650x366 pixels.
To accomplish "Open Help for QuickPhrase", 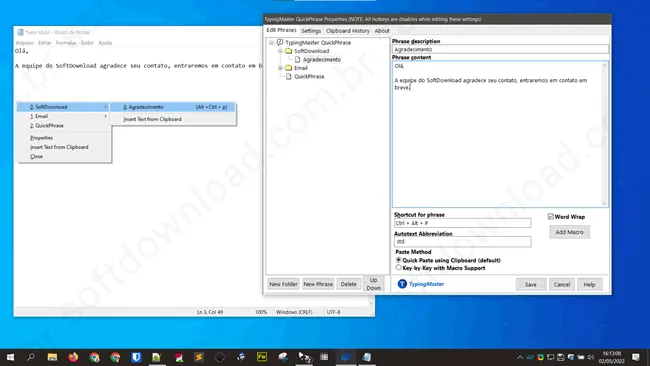I will 589,284.
